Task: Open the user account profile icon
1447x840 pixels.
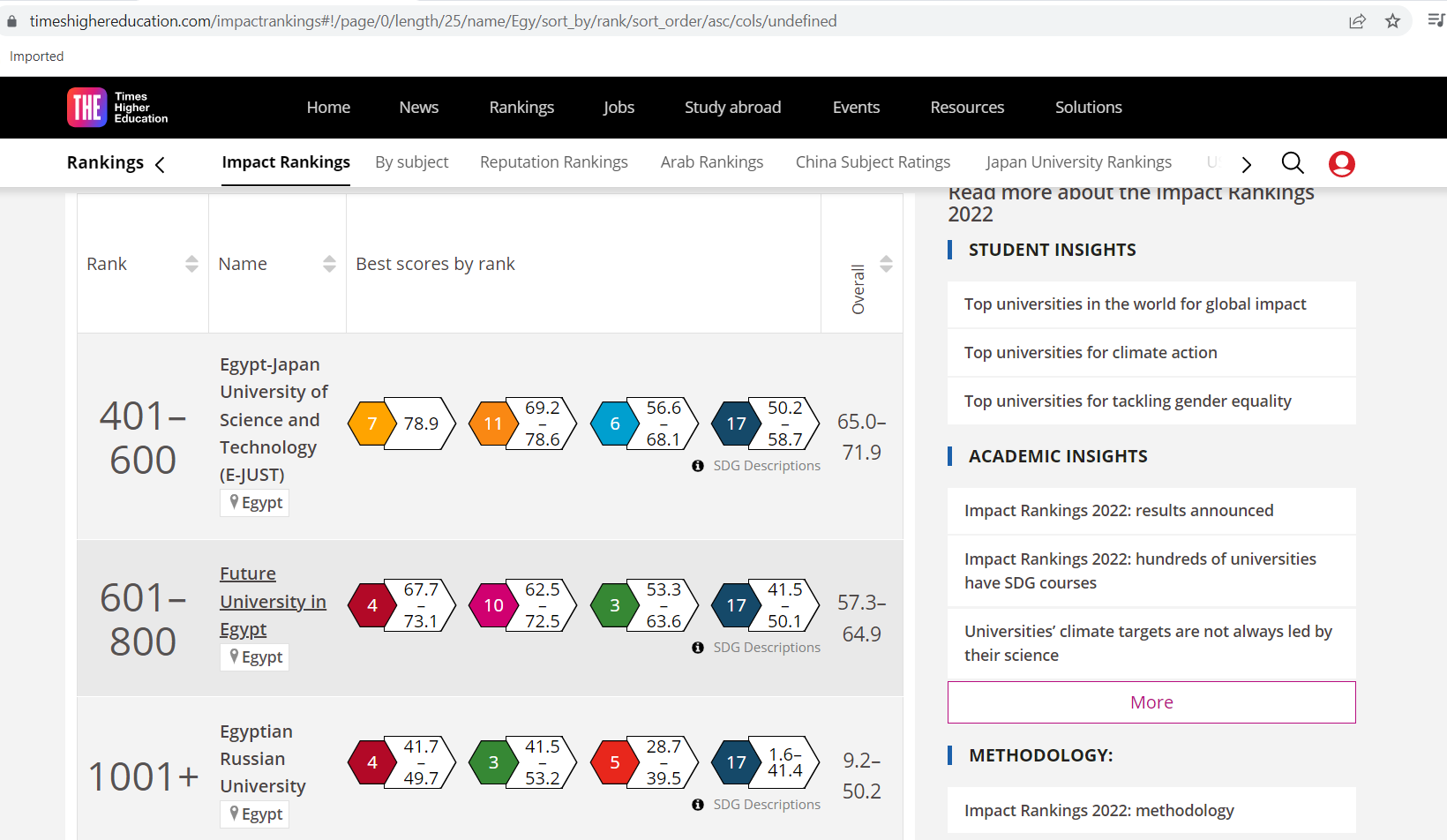Action: 1342,164
